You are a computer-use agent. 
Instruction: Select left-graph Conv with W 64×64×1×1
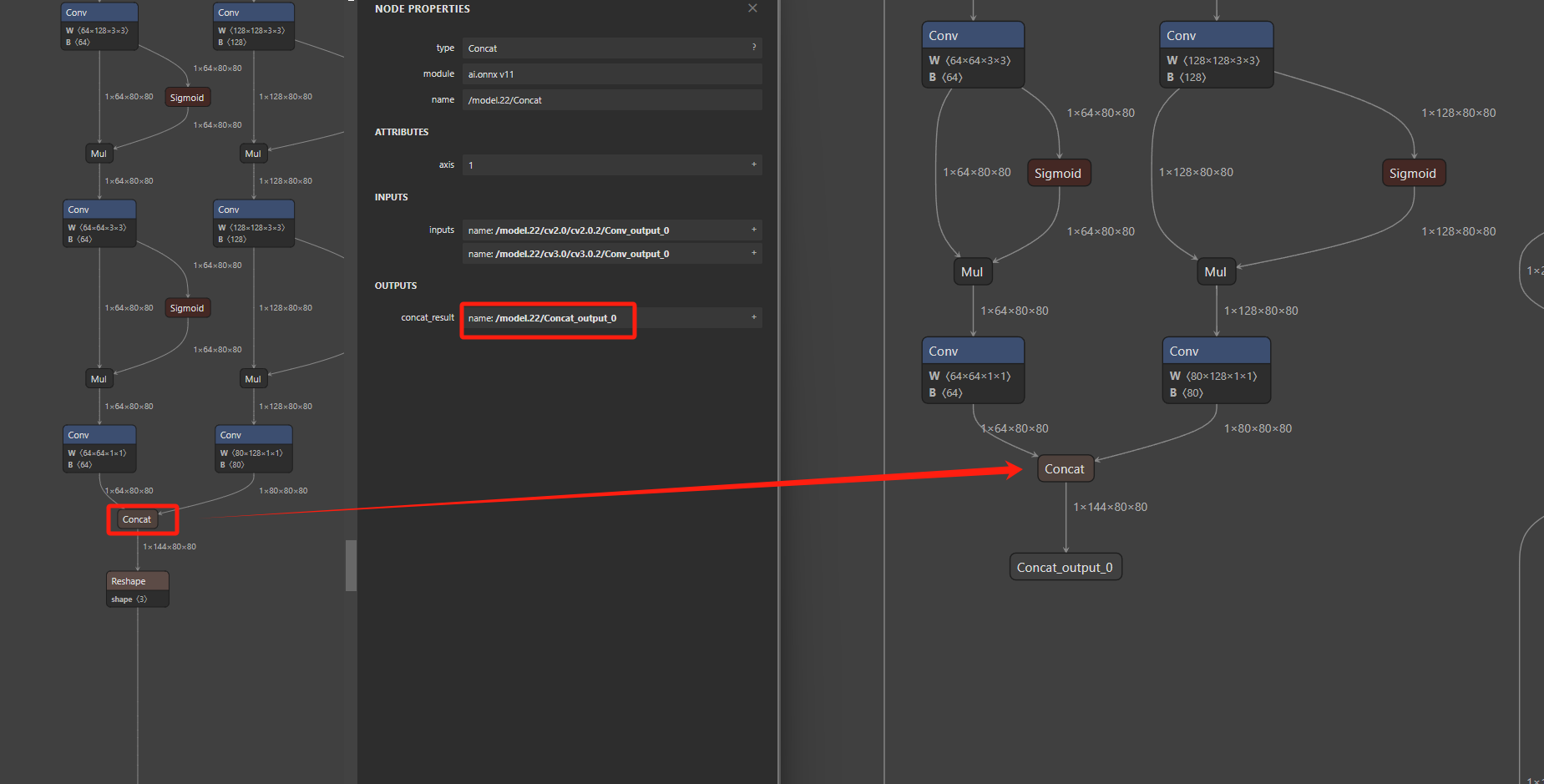click(99, 448)
